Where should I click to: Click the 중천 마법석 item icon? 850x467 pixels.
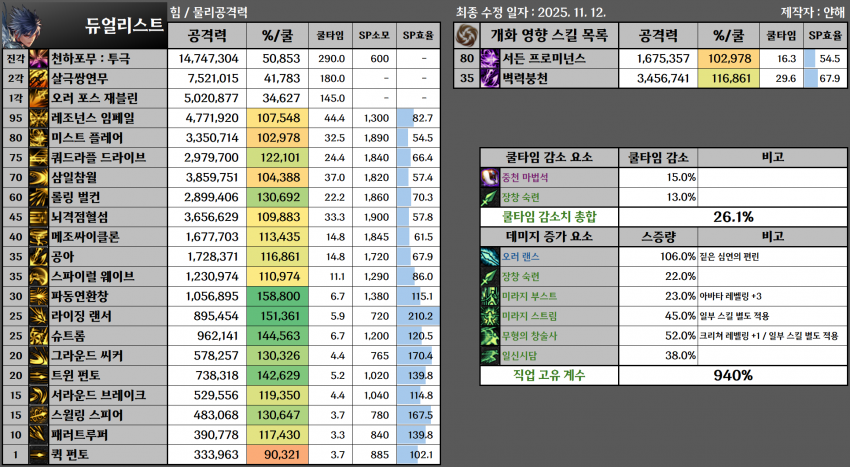click(490, 177)
